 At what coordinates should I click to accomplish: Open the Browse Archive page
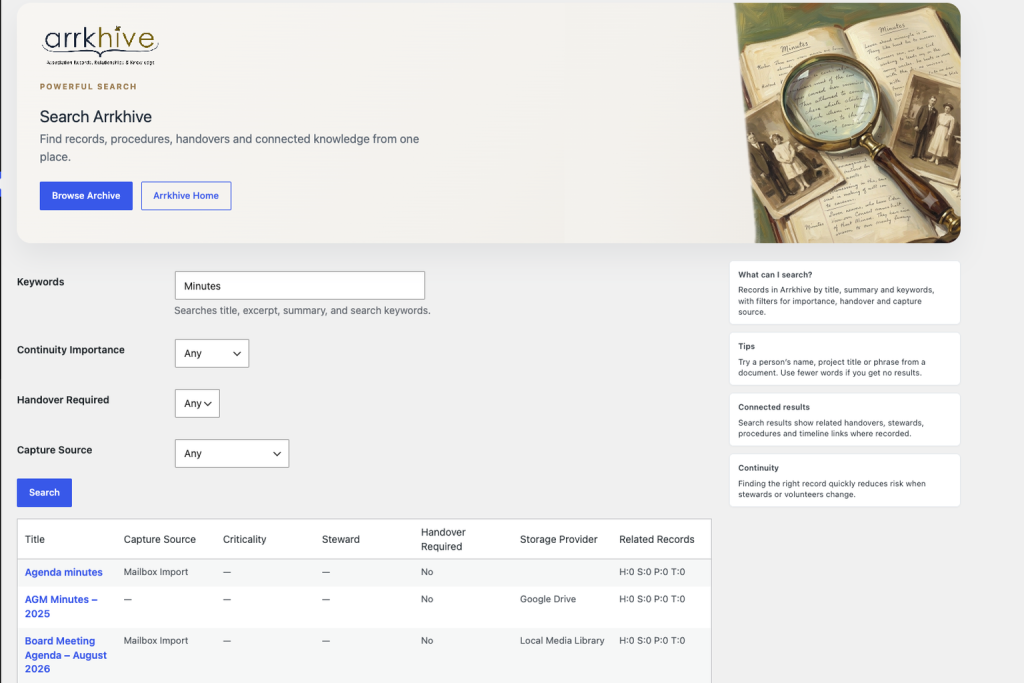click(x=86, y=196)
